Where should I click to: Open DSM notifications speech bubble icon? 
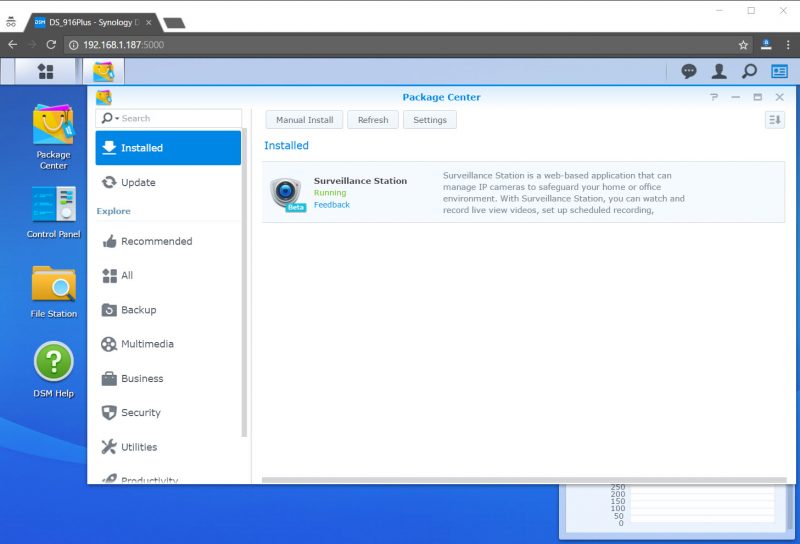(689, 71)
